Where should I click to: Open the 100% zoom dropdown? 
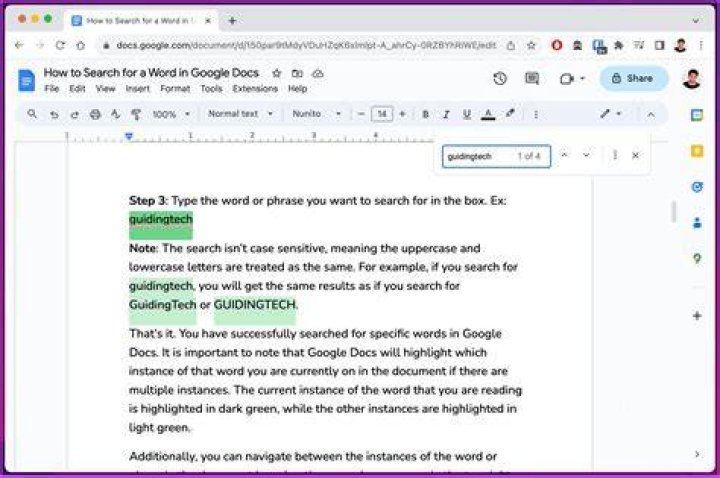pos(171,114)
